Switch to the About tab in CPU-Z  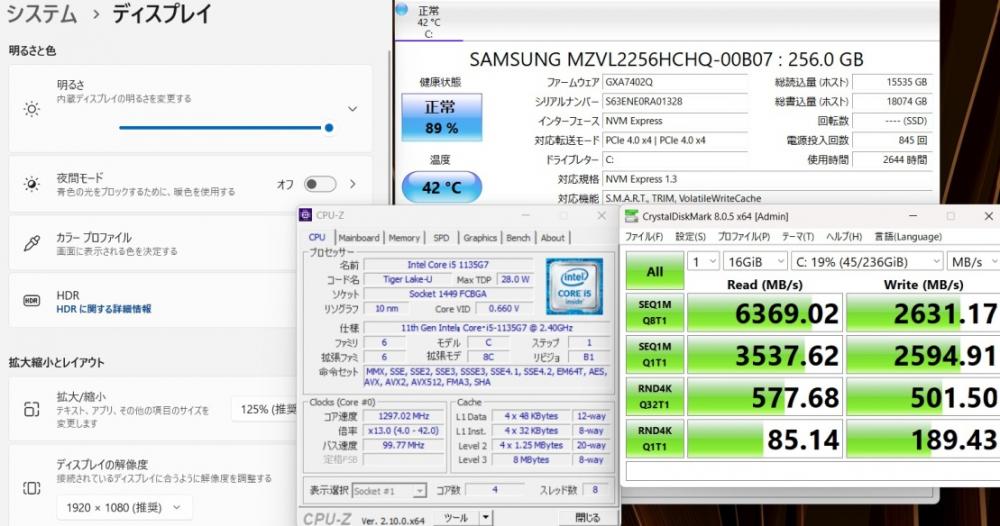[x=553, y=238]
